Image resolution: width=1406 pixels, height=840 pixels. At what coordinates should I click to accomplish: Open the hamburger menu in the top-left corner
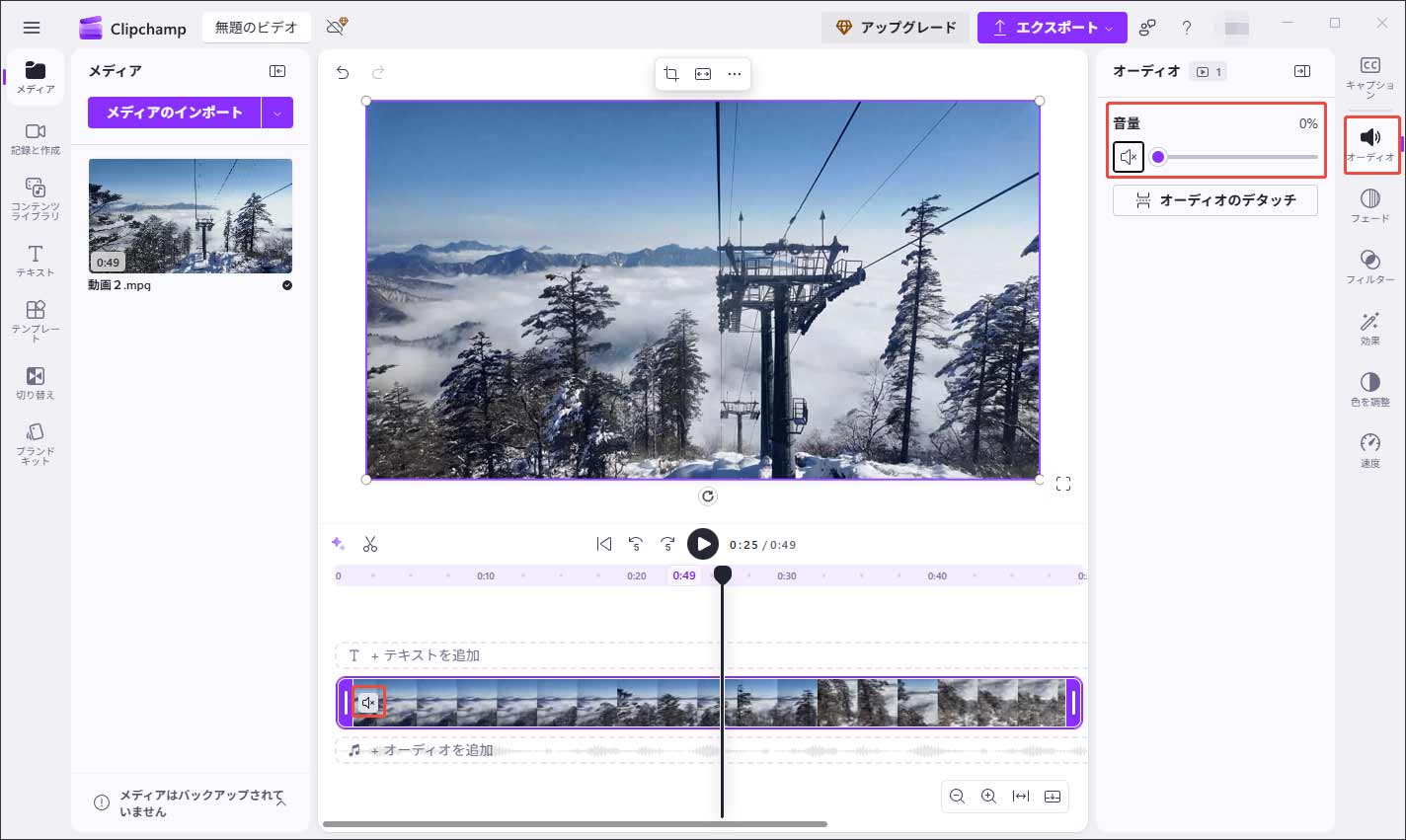[x=32, y=27]
